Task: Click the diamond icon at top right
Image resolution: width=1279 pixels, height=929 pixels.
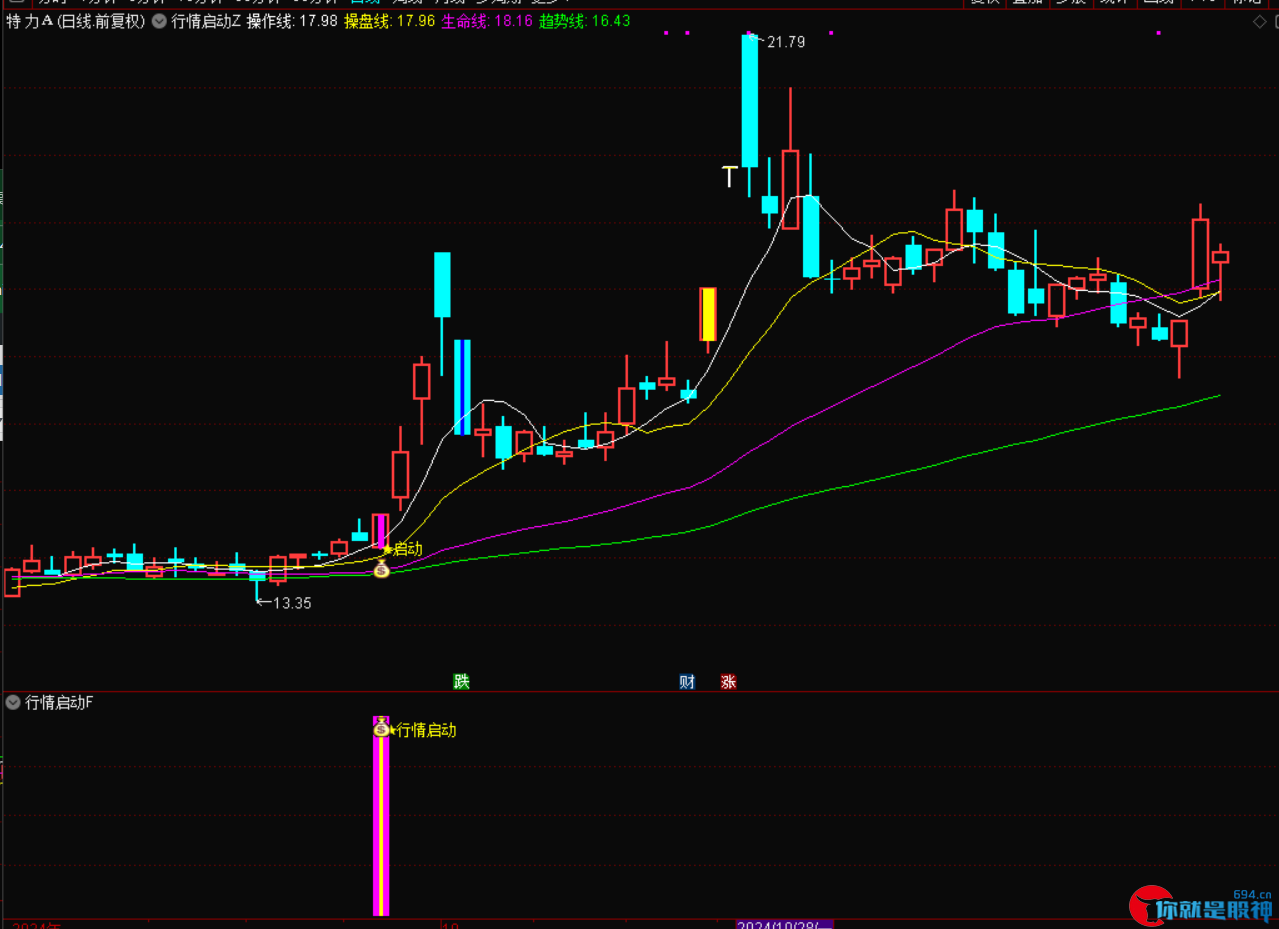Action: point(1259,22)
